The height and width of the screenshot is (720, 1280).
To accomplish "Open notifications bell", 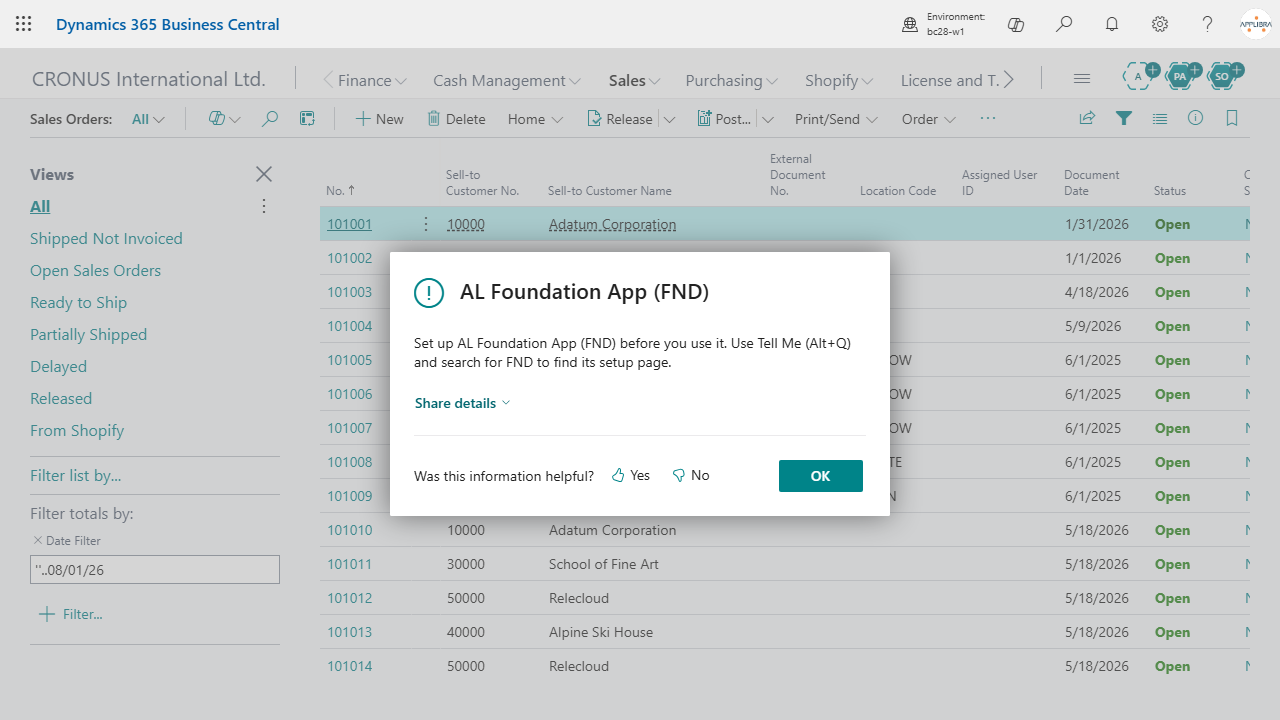I will (x=1112, y=24).
